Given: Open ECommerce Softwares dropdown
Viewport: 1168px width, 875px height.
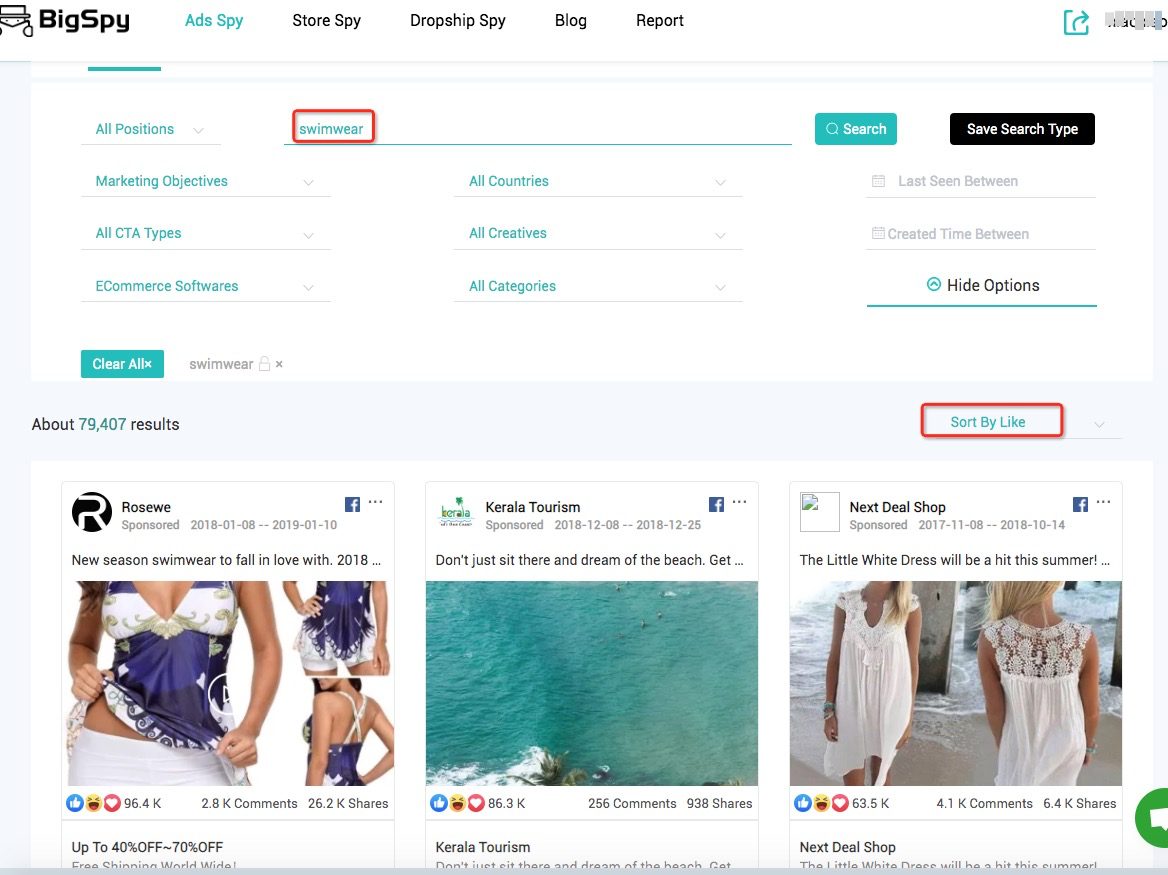Looking at the screenshot, I should click(205, 286).
